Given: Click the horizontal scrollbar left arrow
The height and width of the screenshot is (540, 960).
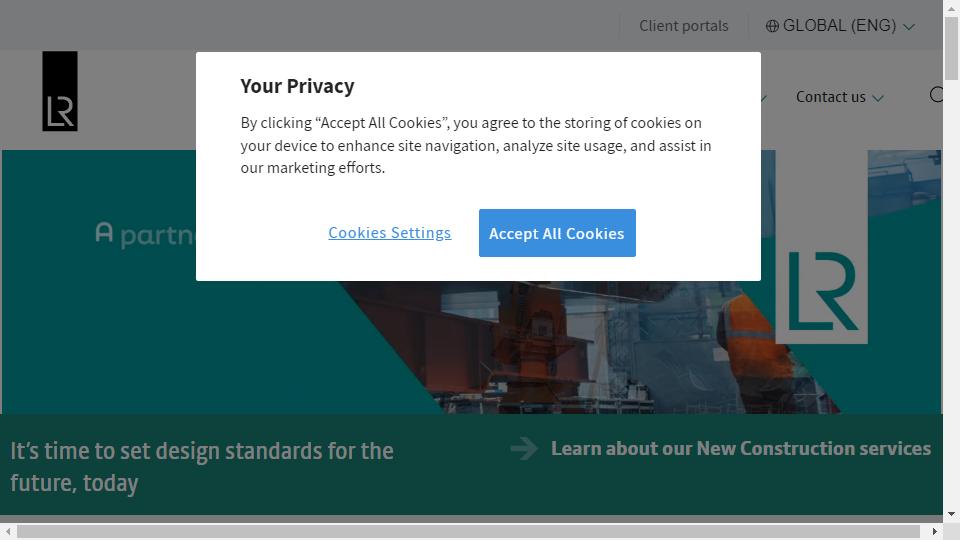Looking at the screenshot, I should [8, 531].
